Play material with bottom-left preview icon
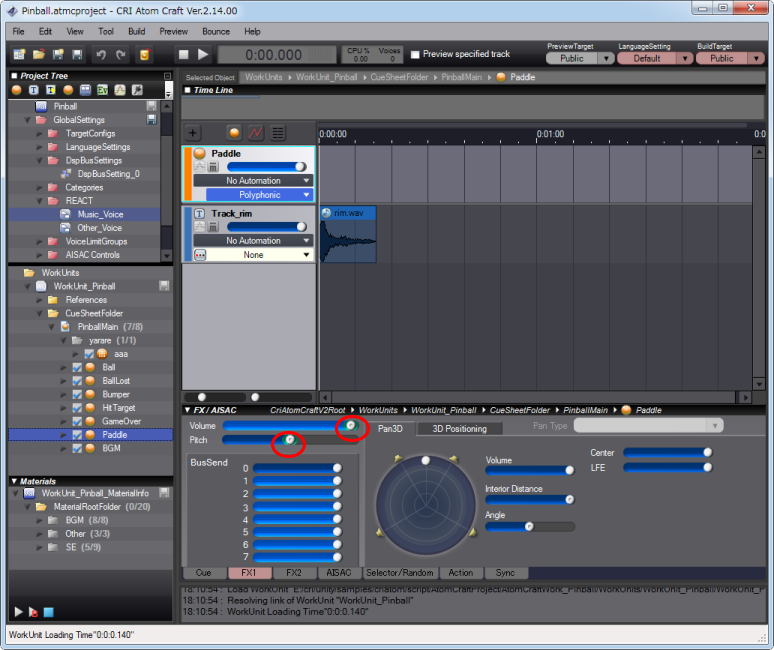The height and width of the screenshot is (650, 774). pyautogui.click(x=18, y=611)
